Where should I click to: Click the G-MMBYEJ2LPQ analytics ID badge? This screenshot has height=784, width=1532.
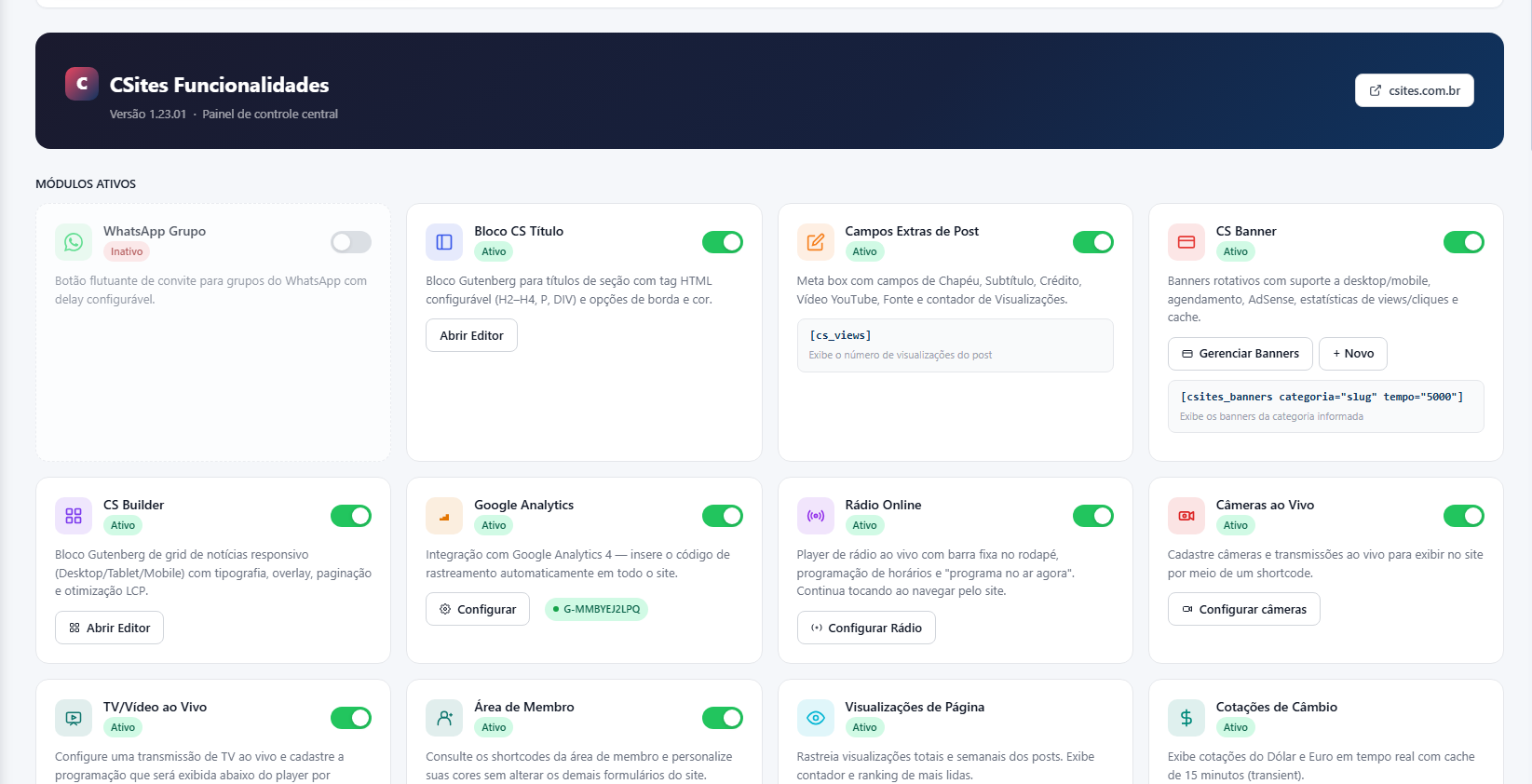(x=596, y=609)
